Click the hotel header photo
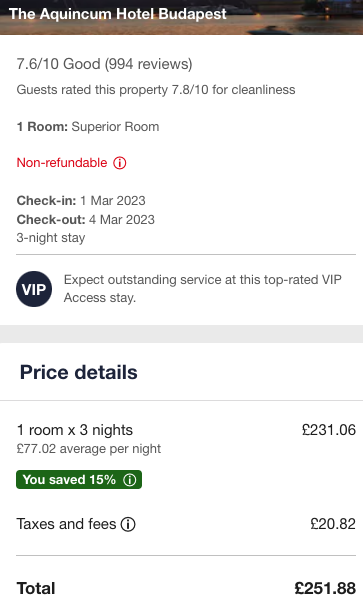Viewport: 363px width, 601px height. 181,17
